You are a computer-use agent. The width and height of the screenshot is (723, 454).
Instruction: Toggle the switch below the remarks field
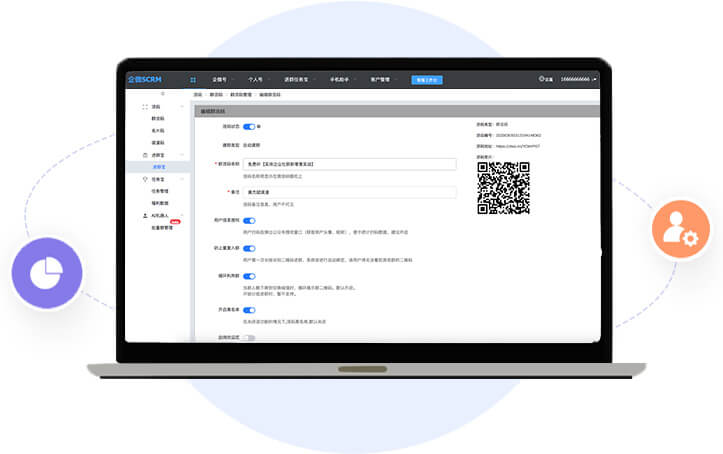249,220
